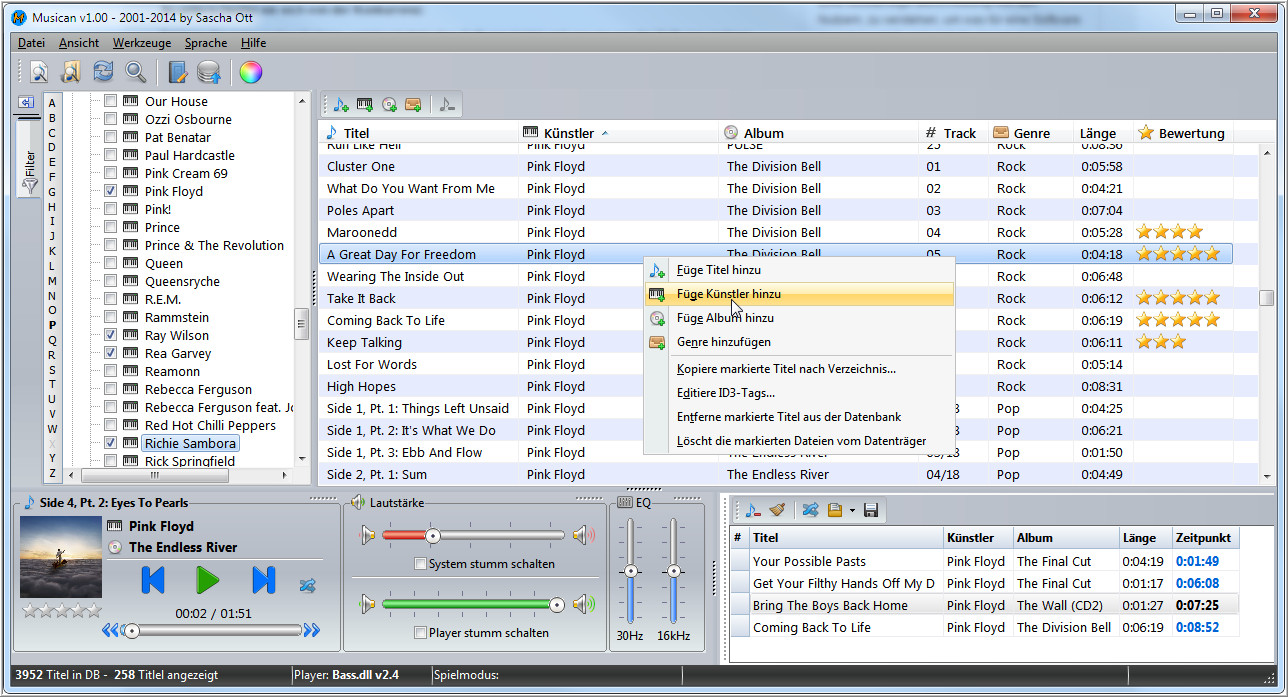Uncheck the Ray Wilson artist checkbox
Screen dimensions: 1288x697
tap(111, 335)
